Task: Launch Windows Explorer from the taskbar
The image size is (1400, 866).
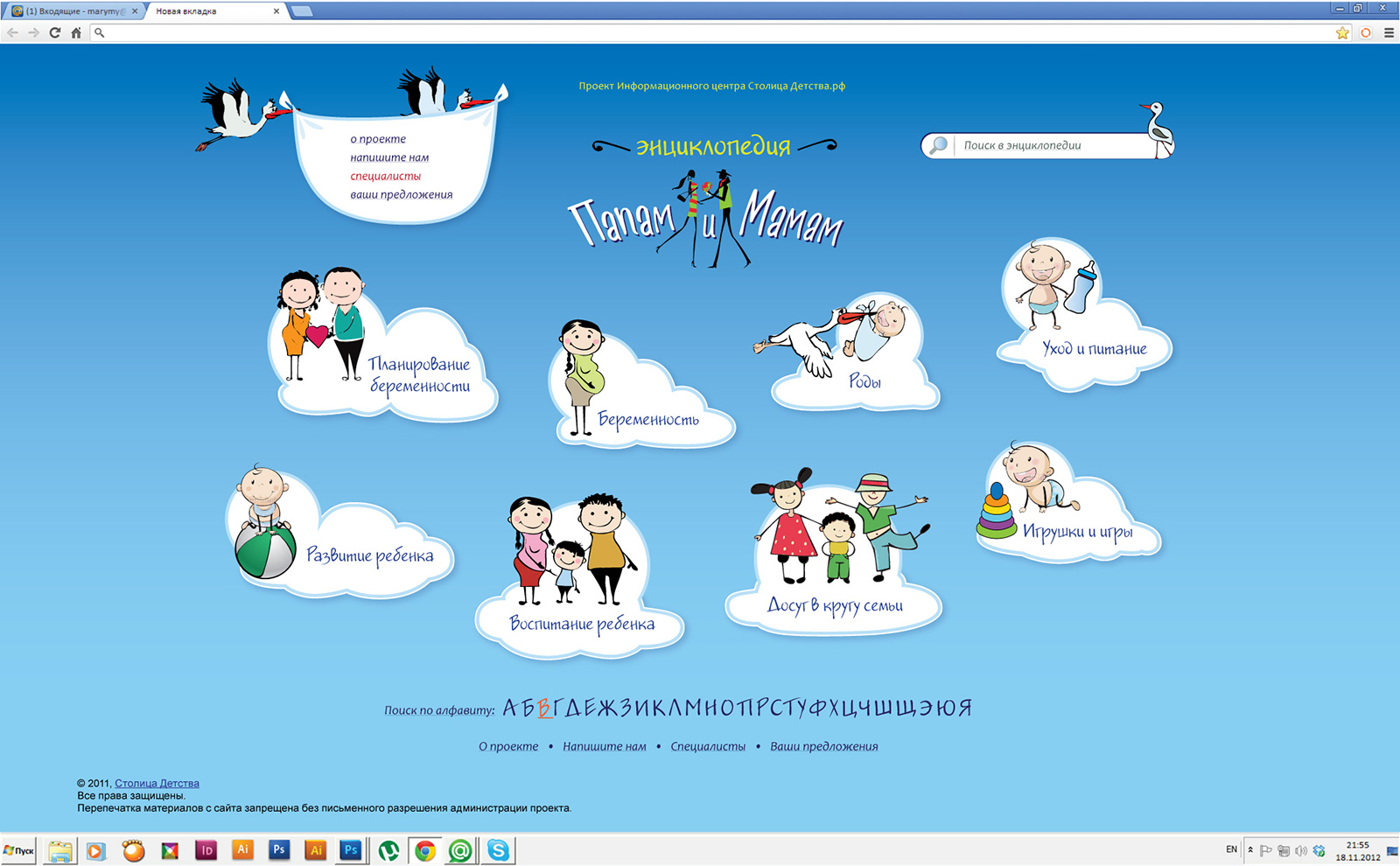Action: click(60, 850)
